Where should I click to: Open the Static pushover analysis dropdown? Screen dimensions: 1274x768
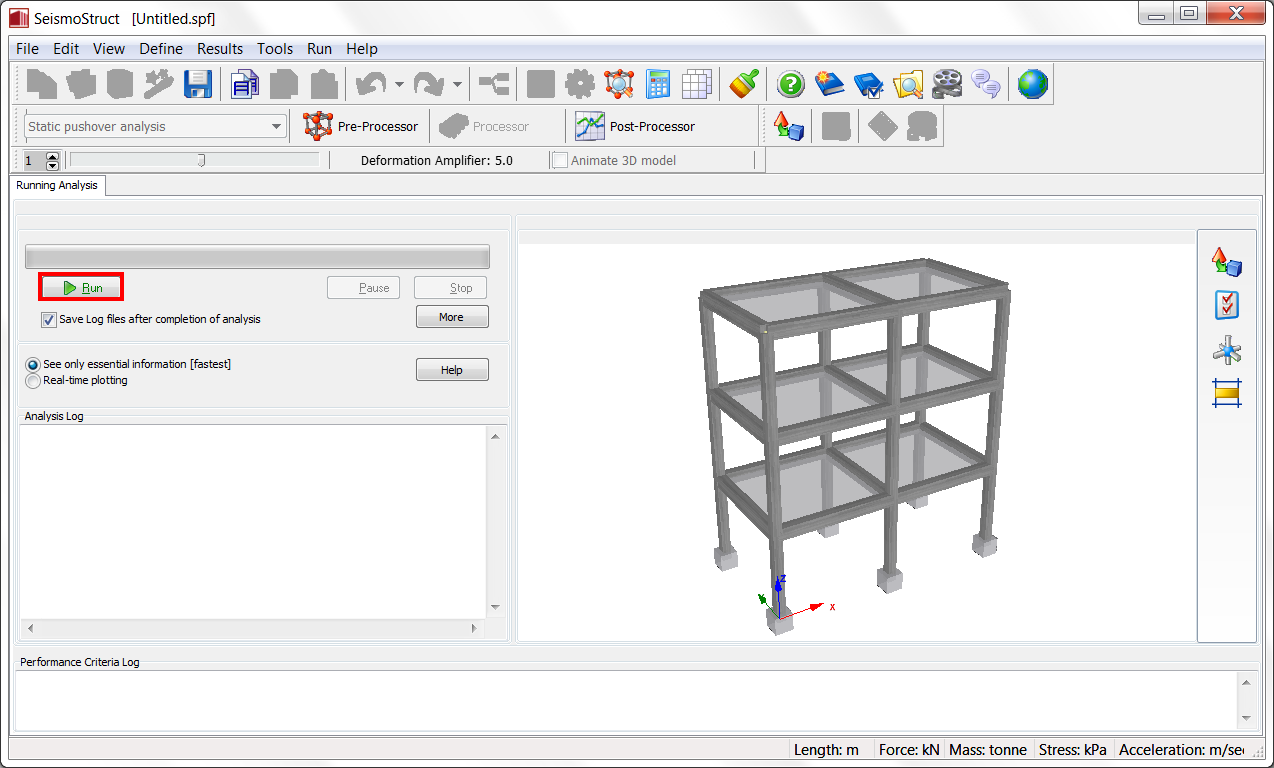(277, 127)
